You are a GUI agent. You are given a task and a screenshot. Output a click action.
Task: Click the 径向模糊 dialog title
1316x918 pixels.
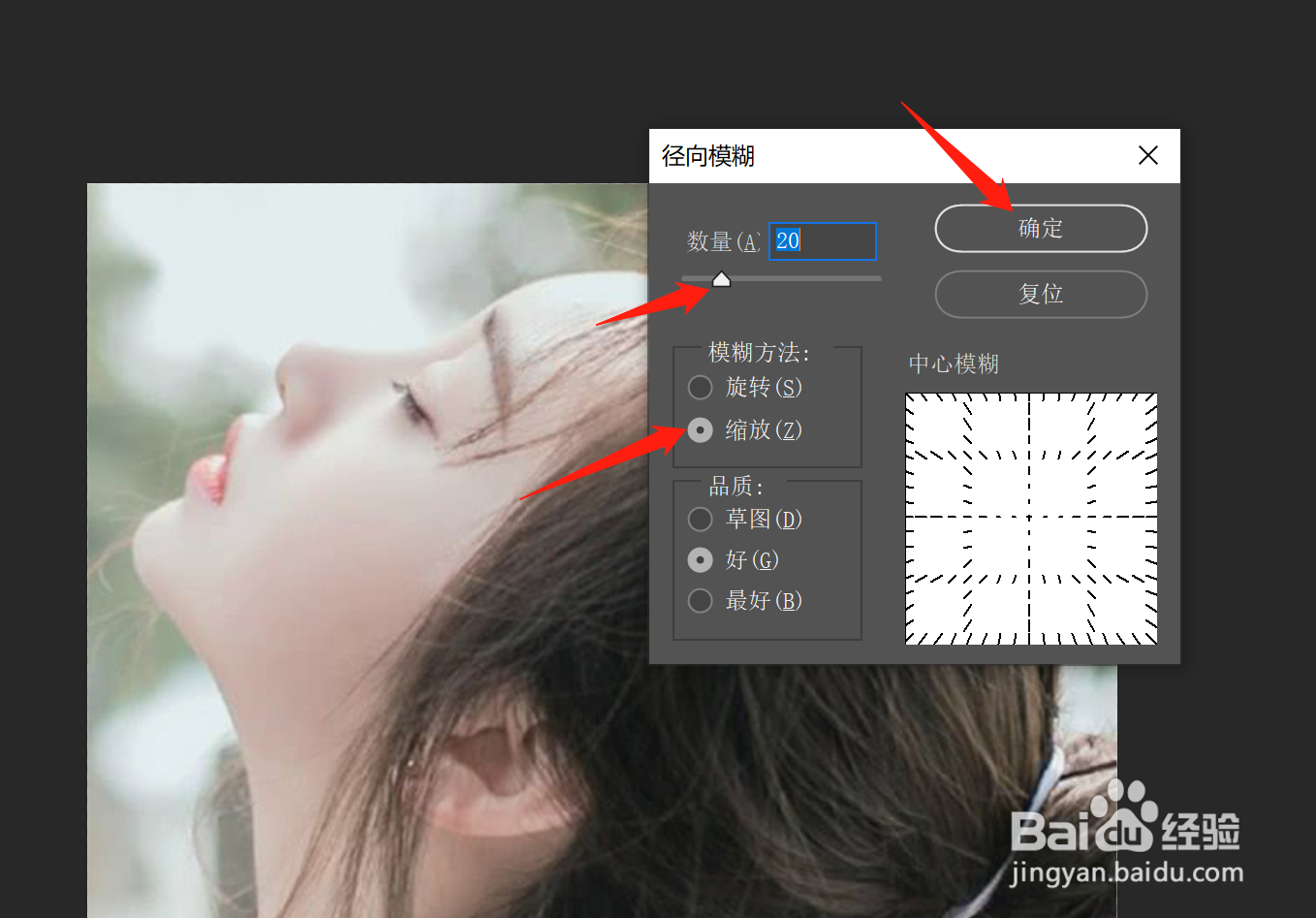point(708,156)
